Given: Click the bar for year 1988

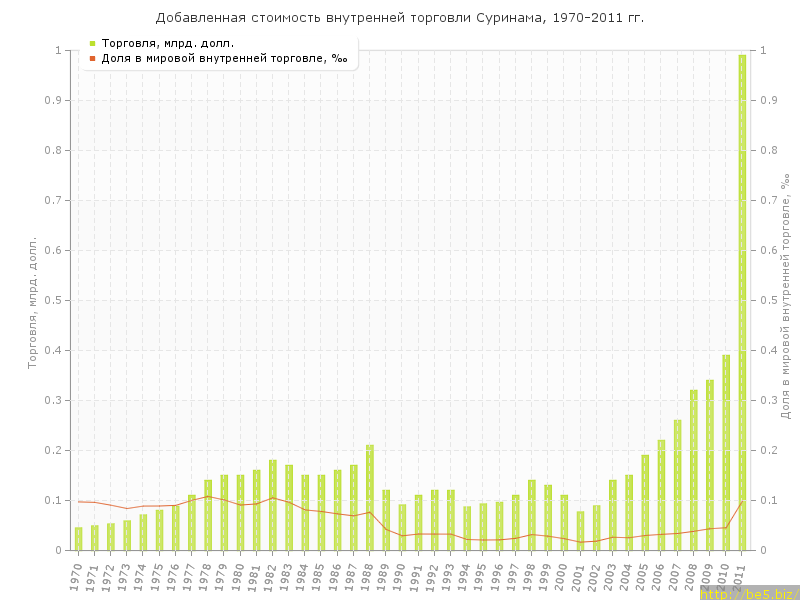Looking at the screenshot, I should click(x=369, y=497).
